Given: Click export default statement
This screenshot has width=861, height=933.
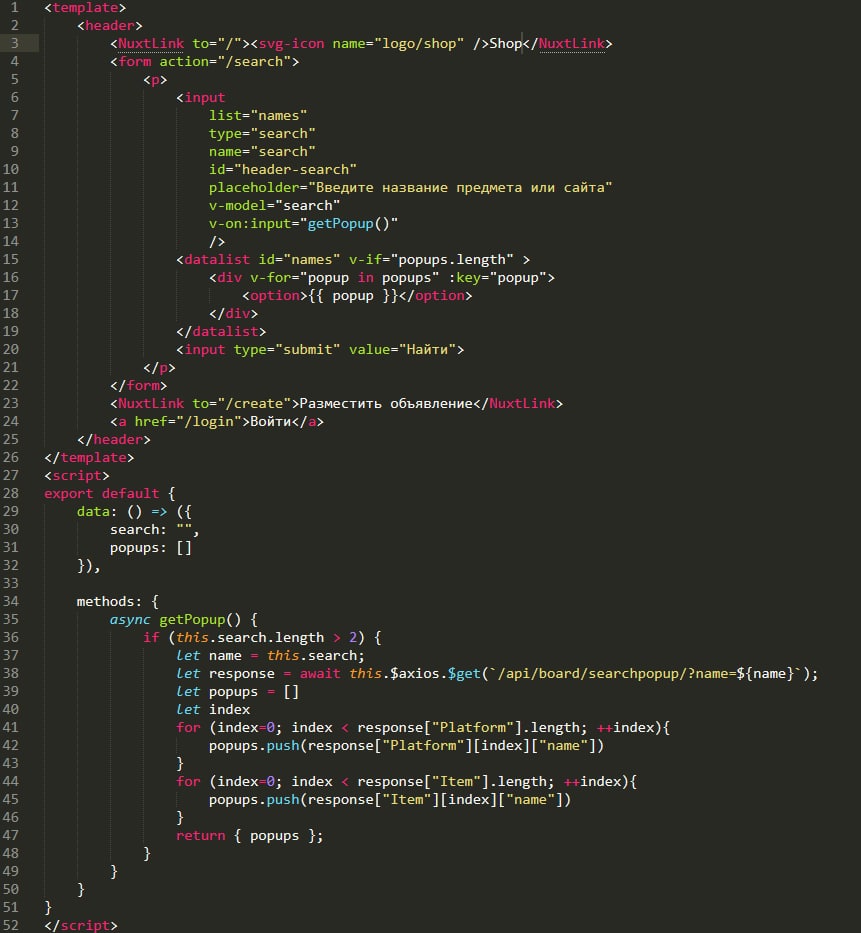Looking at the screenshot, I should click(x=102, y=493).
